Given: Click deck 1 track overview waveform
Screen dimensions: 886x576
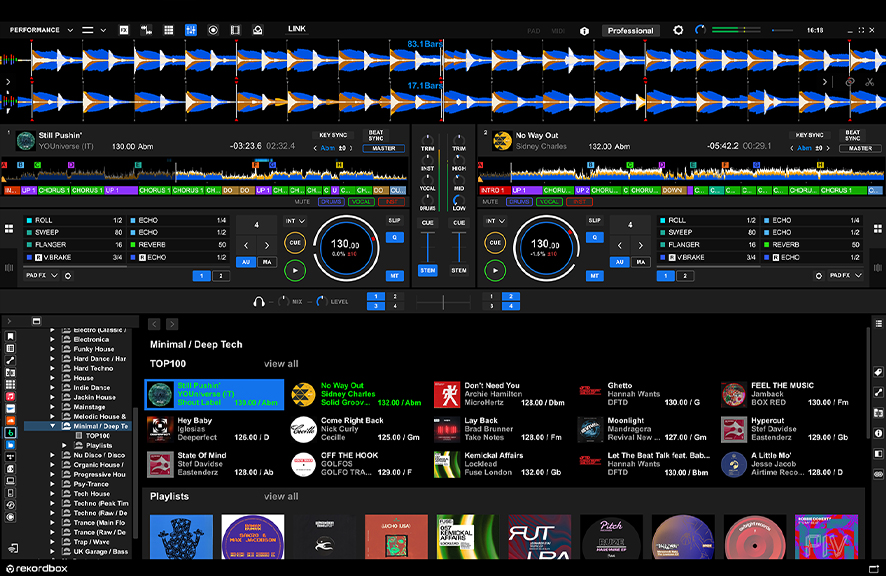Looking at the screenshot, I should (x=204, y=176).
